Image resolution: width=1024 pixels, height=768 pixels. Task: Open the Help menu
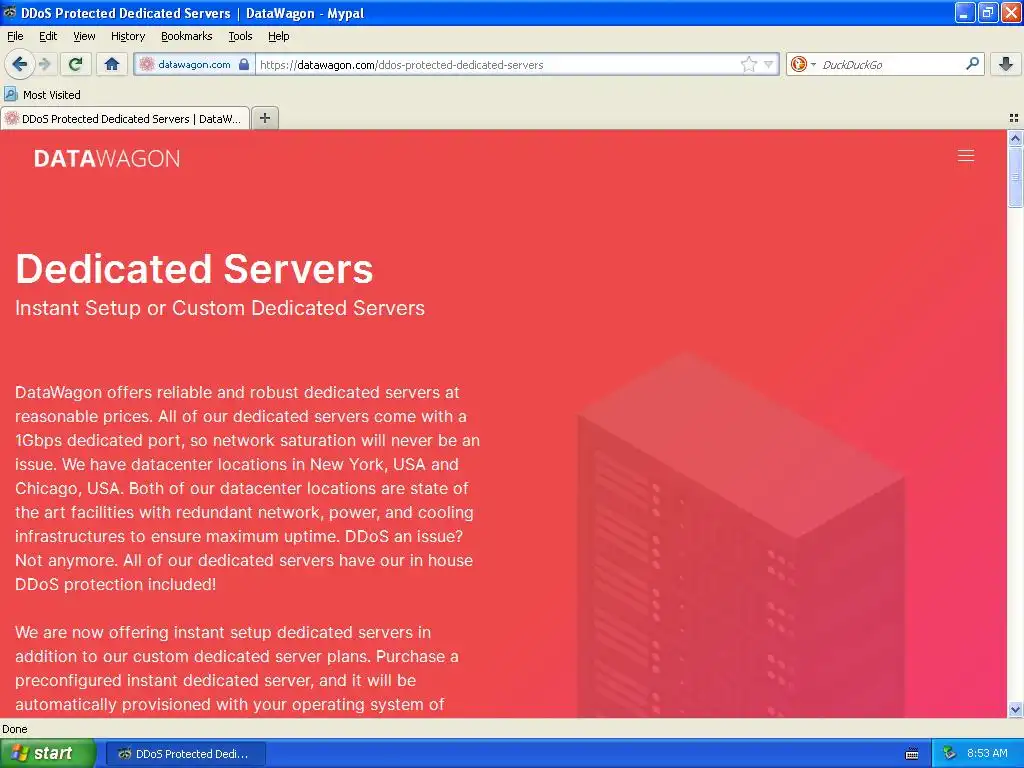click(x=278, y=36)
